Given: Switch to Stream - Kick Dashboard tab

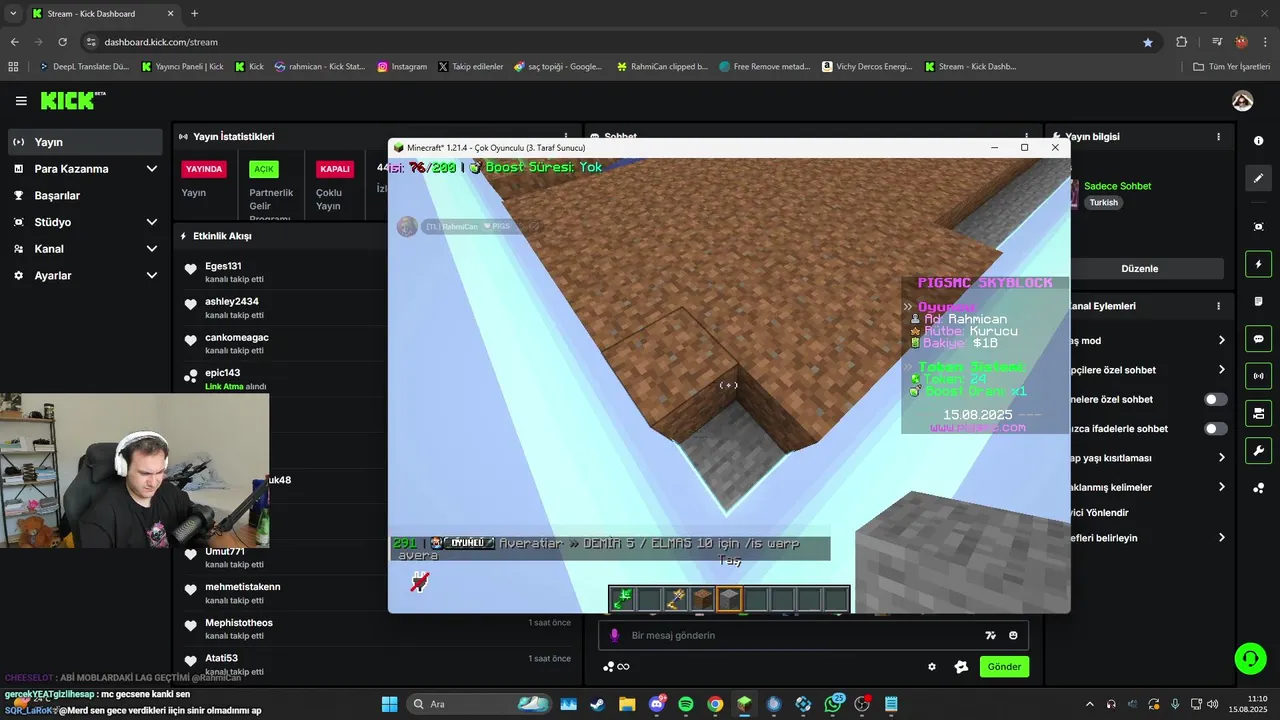Looking at the screenshot, I should (103, 14).
